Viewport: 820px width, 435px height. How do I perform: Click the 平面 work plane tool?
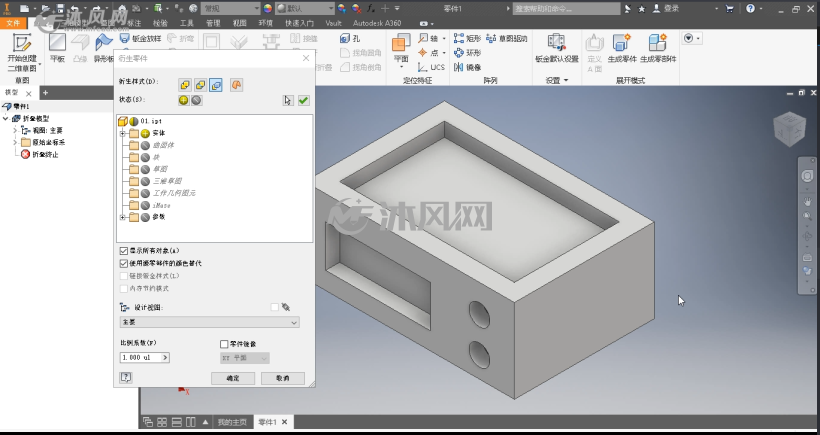(401, 48)
